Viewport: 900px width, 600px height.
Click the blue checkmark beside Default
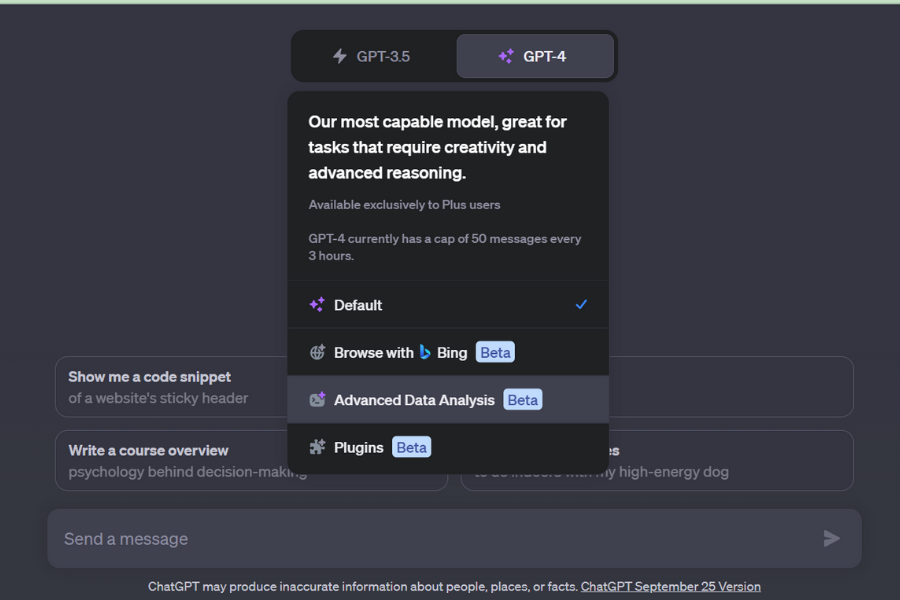[x=581, y=304]
